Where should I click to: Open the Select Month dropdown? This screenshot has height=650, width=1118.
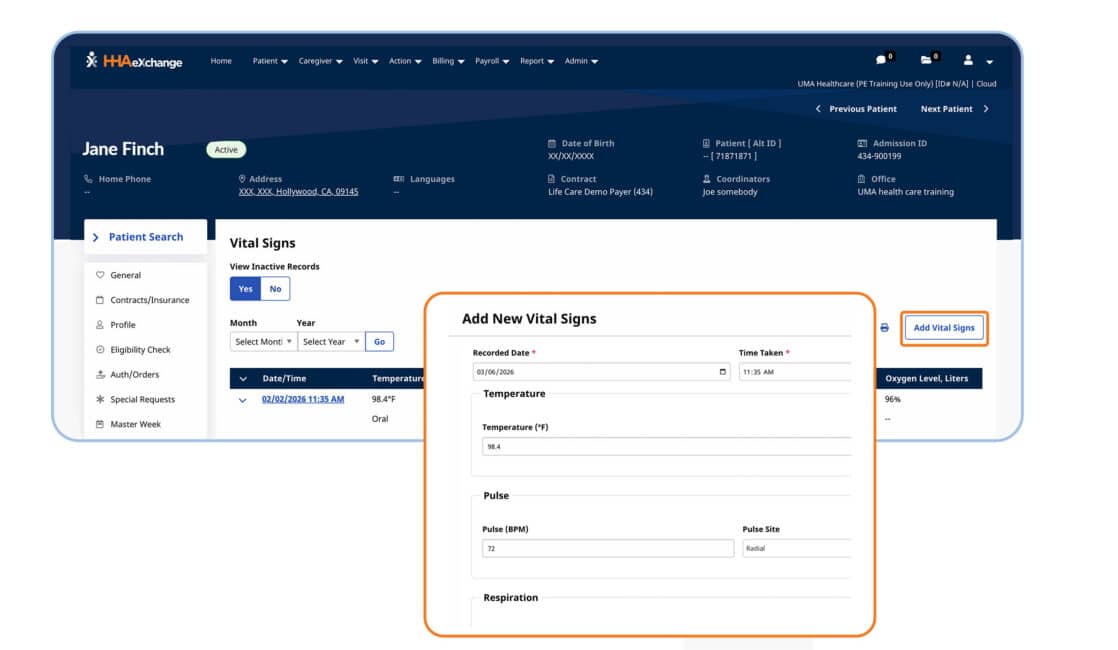[x=263, y=342]
